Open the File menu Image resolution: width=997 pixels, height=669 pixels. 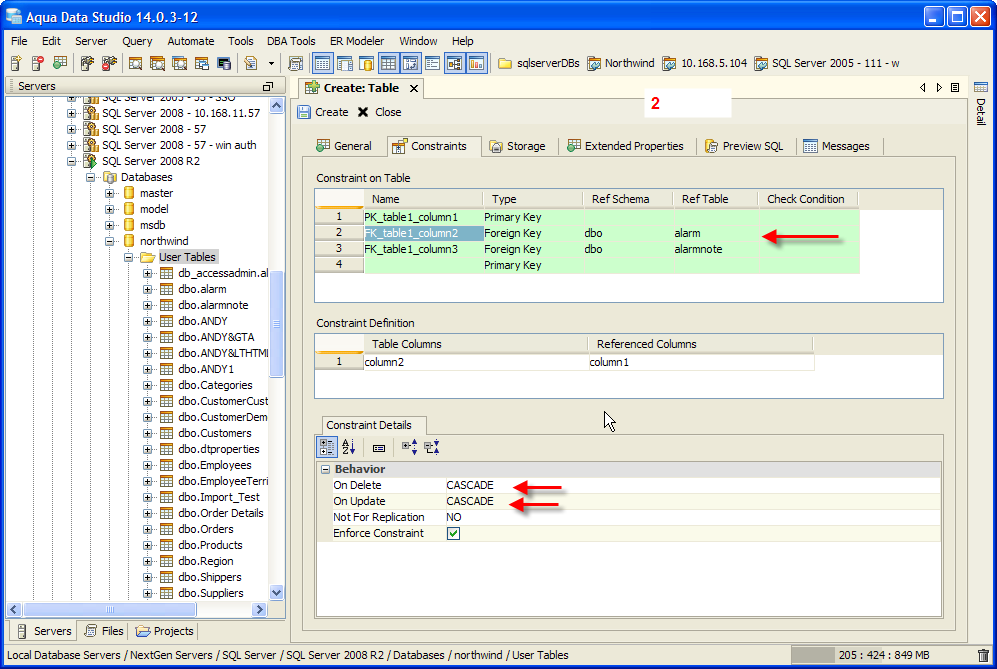point(19,41)
